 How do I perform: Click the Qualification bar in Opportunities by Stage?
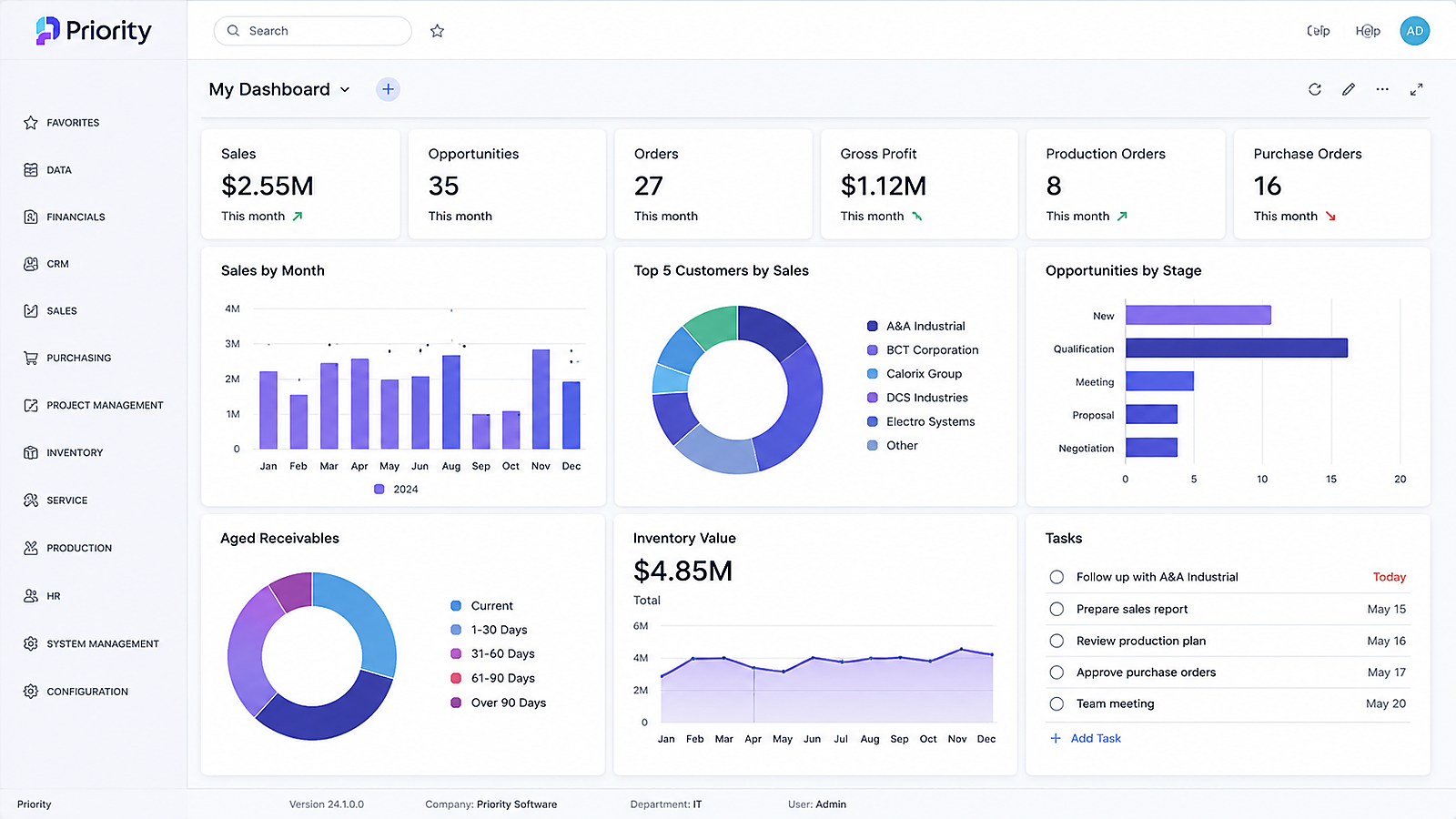tap(1237, 348)
